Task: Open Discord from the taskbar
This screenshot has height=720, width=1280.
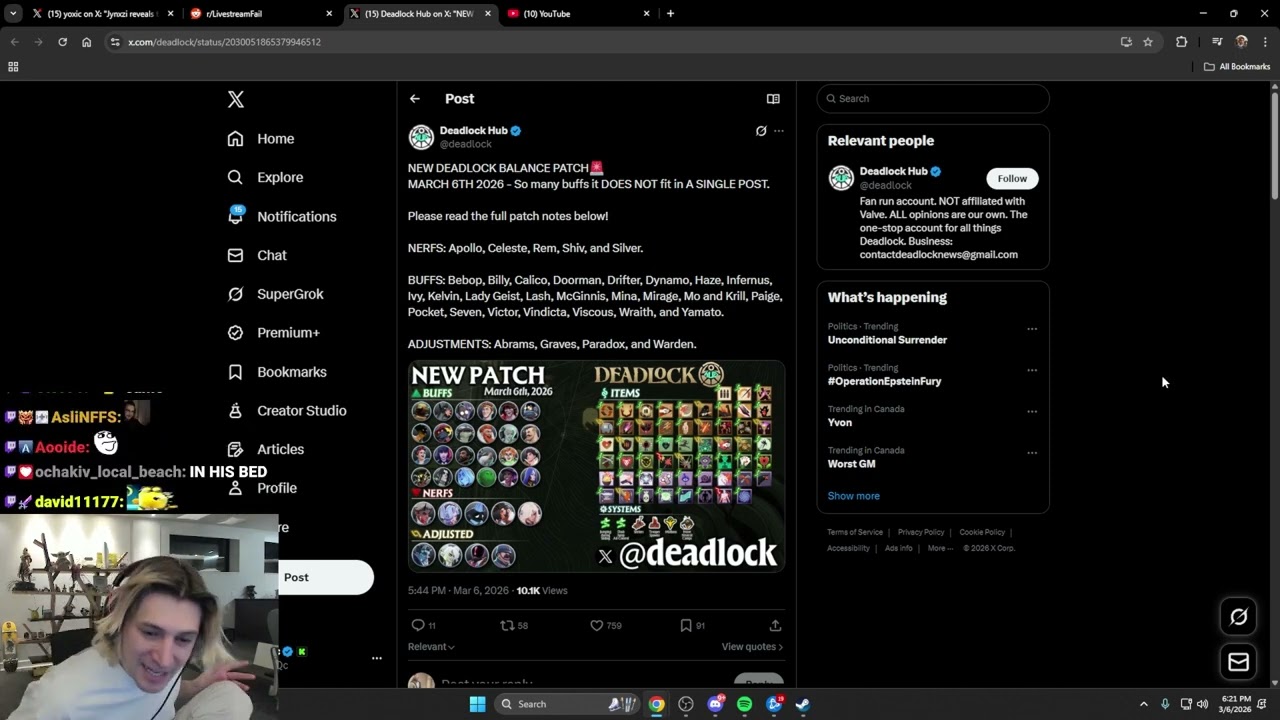Action: pyautogui.click(x=715, y=704)
